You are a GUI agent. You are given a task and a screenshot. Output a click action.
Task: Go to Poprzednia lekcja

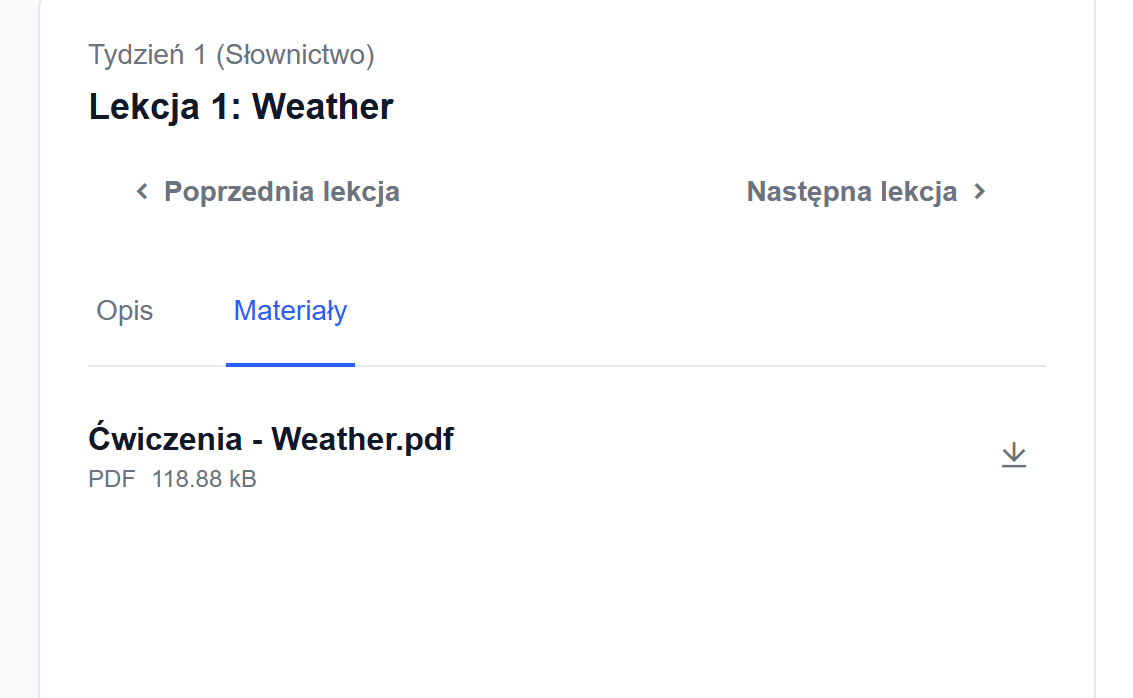pos(281,191)
